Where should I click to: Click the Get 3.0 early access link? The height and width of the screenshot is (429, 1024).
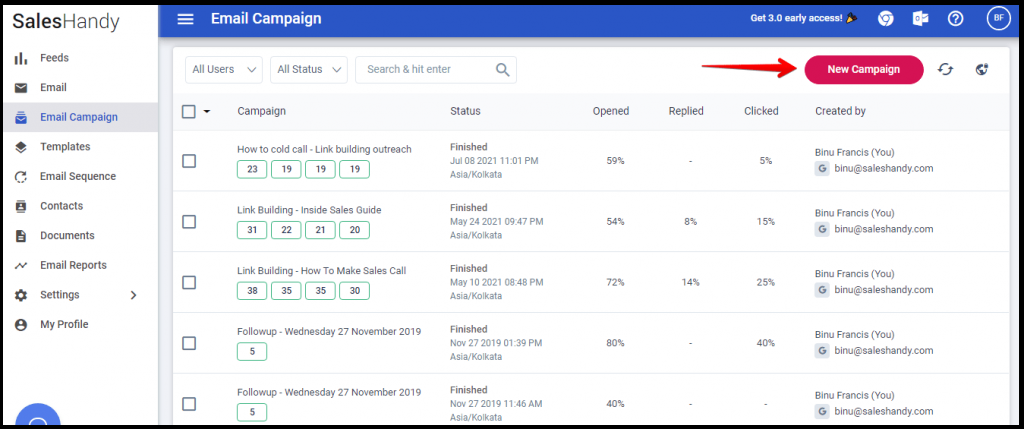804,18
